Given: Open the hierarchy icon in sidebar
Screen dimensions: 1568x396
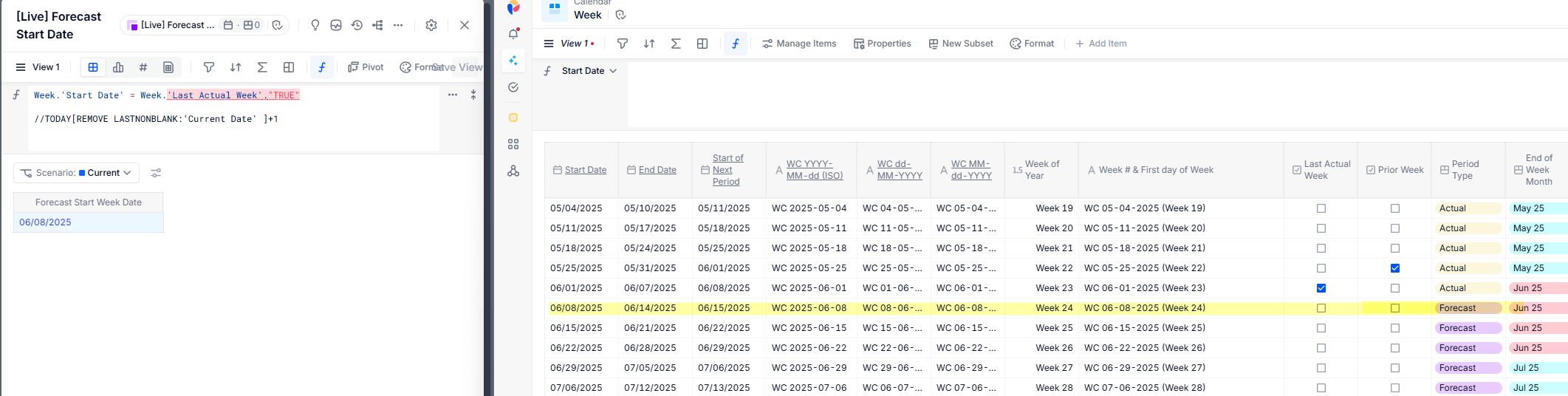Looking at the screenshot, I should pos(513,171).
